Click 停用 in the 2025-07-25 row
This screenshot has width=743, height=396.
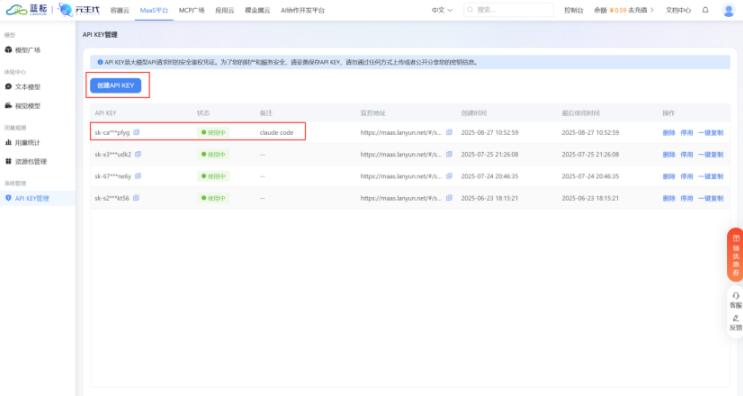coord(687,154)
